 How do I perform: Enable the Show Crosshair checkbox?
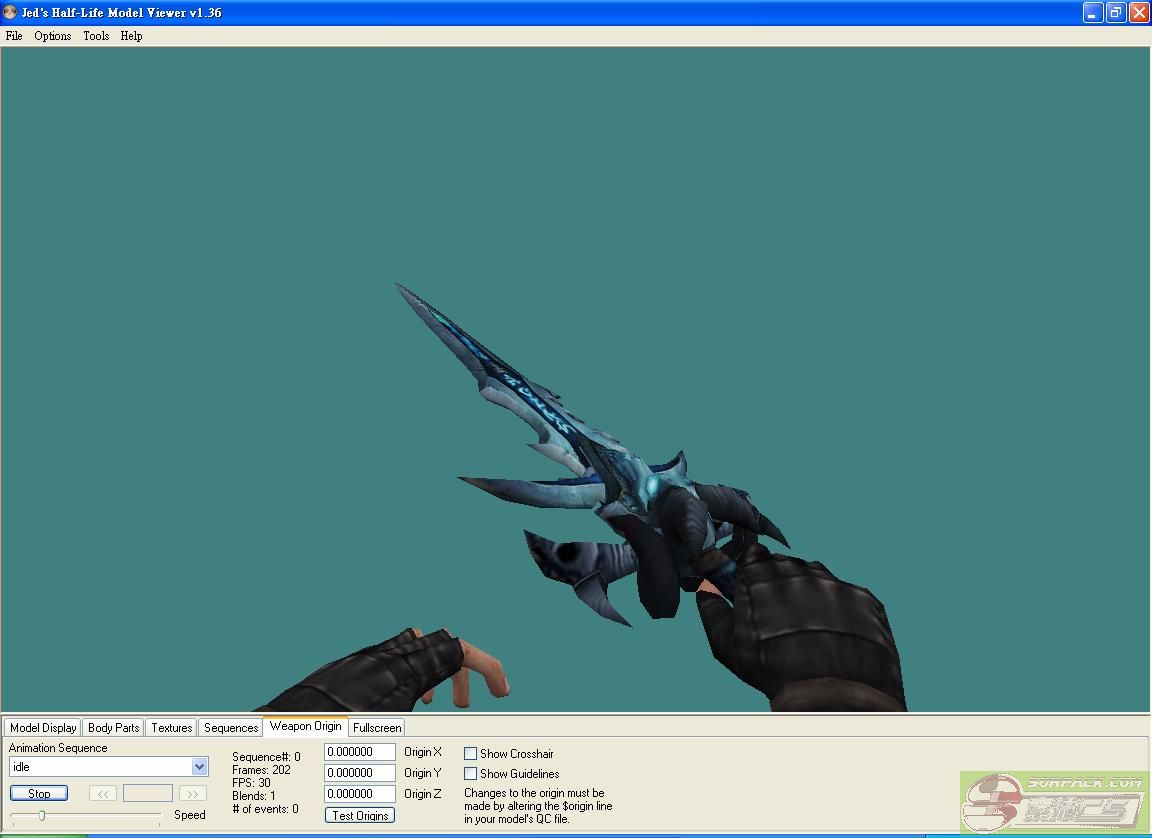[471, 754]
